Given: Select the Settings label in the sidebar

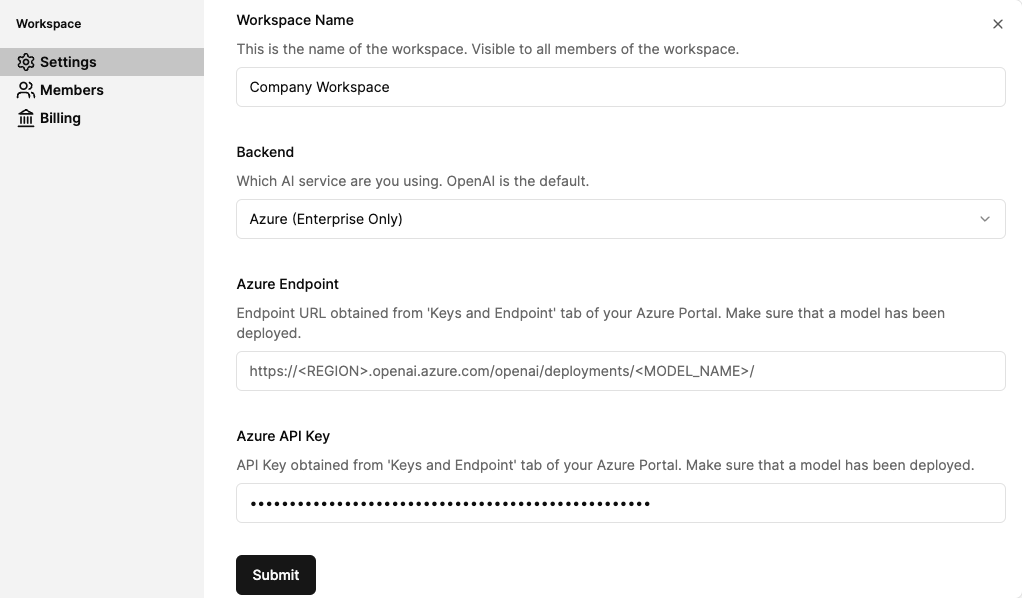Looking at the screenshot, I should tap(68, 62).
